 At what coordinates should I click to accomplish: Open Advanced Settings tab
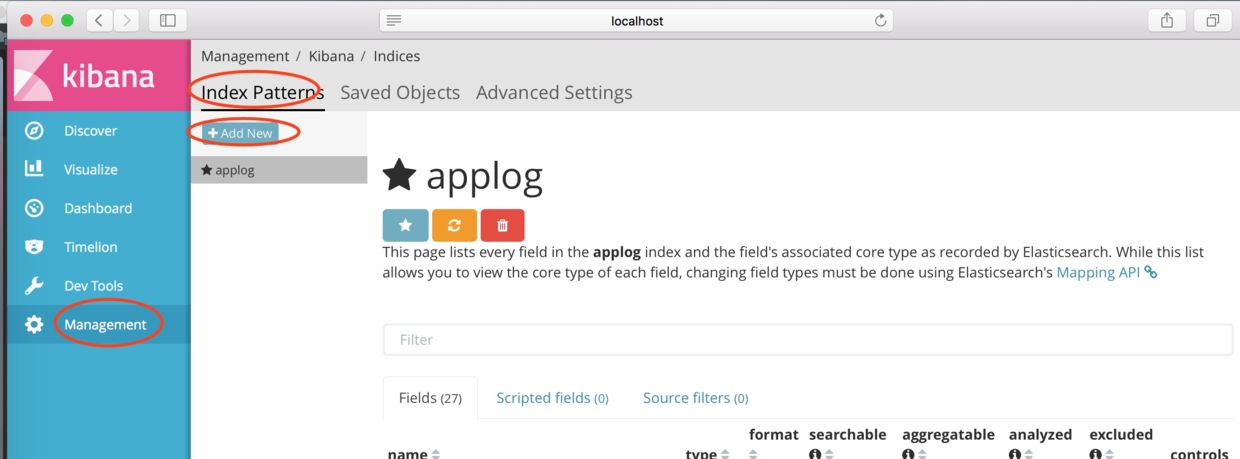(x=554, y=92)
